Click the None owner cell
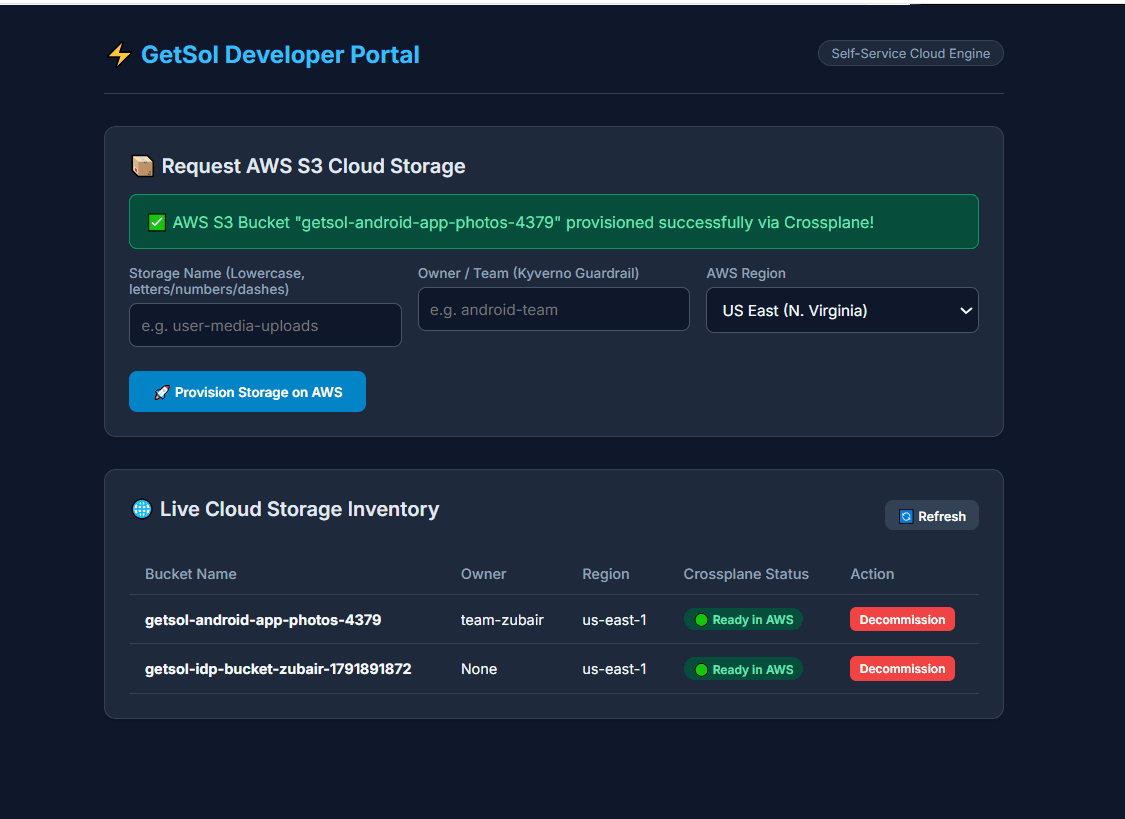 pos(479,668)
